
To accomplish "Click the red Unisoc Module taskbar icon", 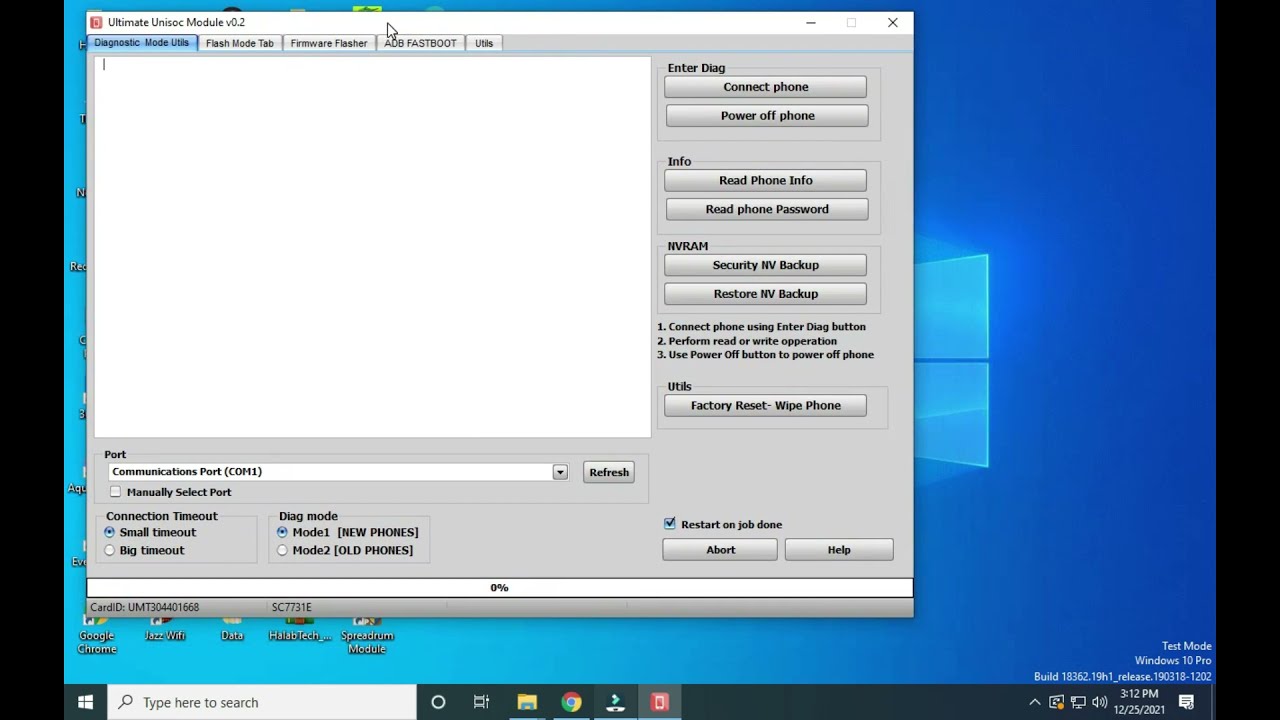I will pyautogui.click(x=659, y=702).
